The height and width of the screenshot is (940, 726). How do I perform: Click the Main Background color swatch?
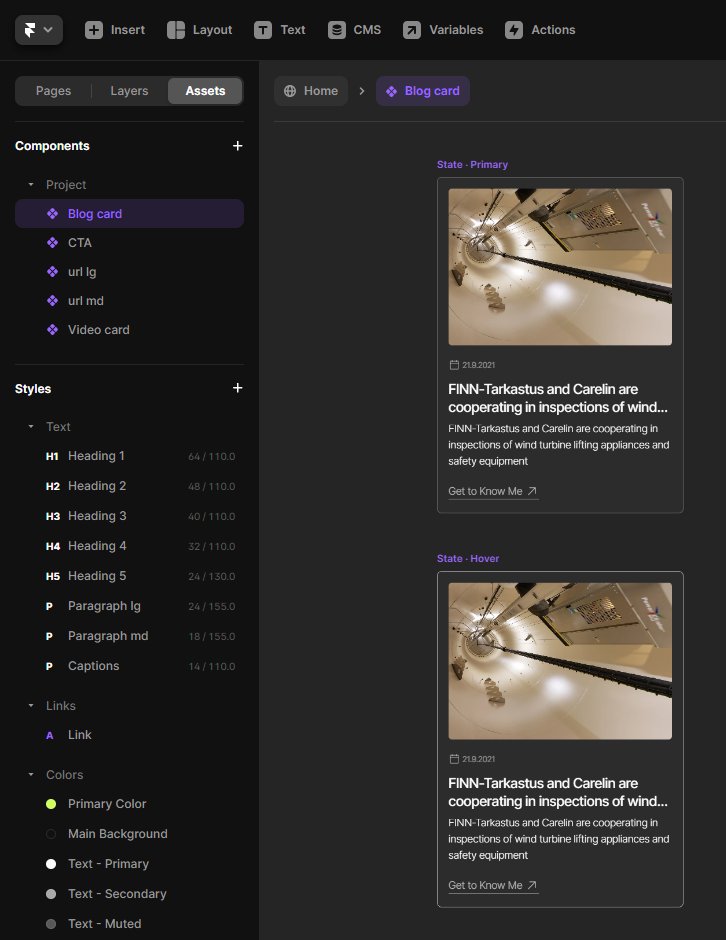(51, 834)
